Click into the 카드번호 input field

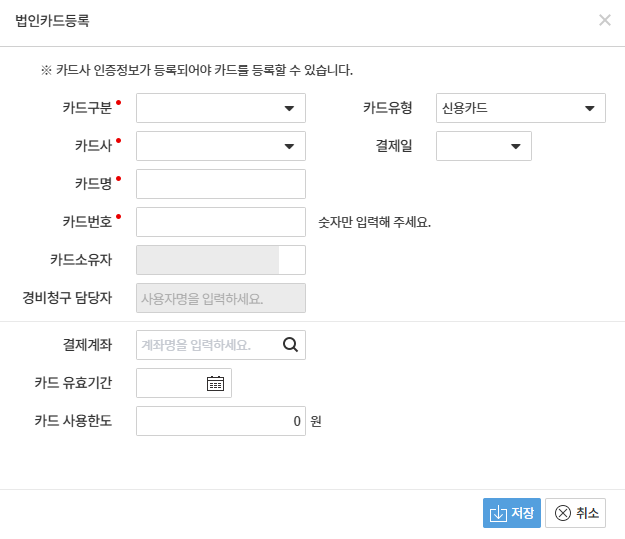click(220, 222)
